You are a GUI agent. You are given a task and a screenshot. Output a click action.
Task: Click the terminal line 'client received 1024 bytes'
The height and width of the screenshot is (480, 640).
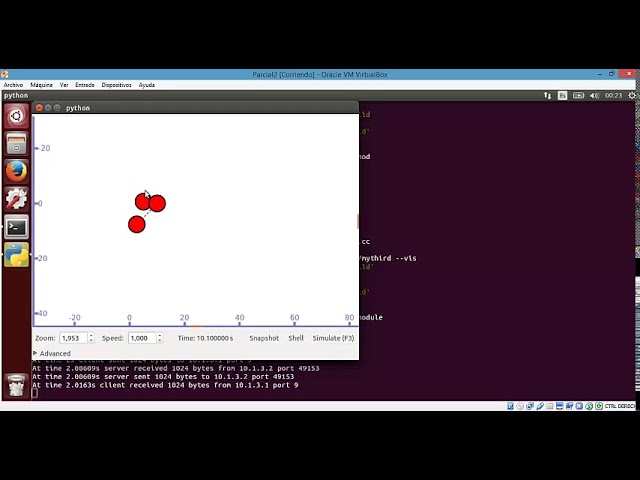point(165,385)
